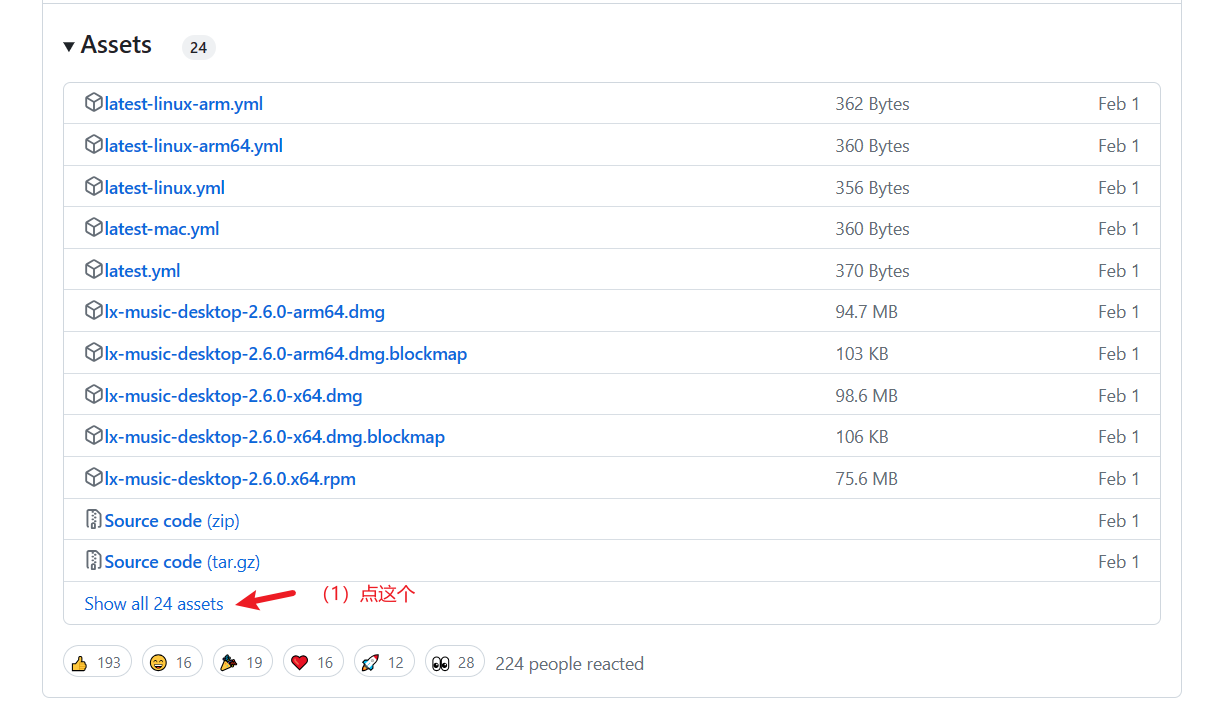Screen dimensions: 1212x715
Task: Click the 75.6 MB size value
Action: tap(867, 479)
